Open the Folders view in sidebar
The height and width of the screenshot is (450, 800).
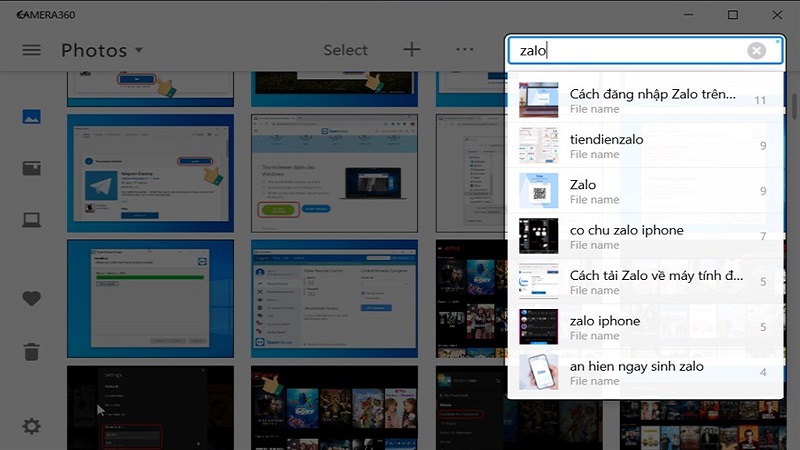(32, 220)
